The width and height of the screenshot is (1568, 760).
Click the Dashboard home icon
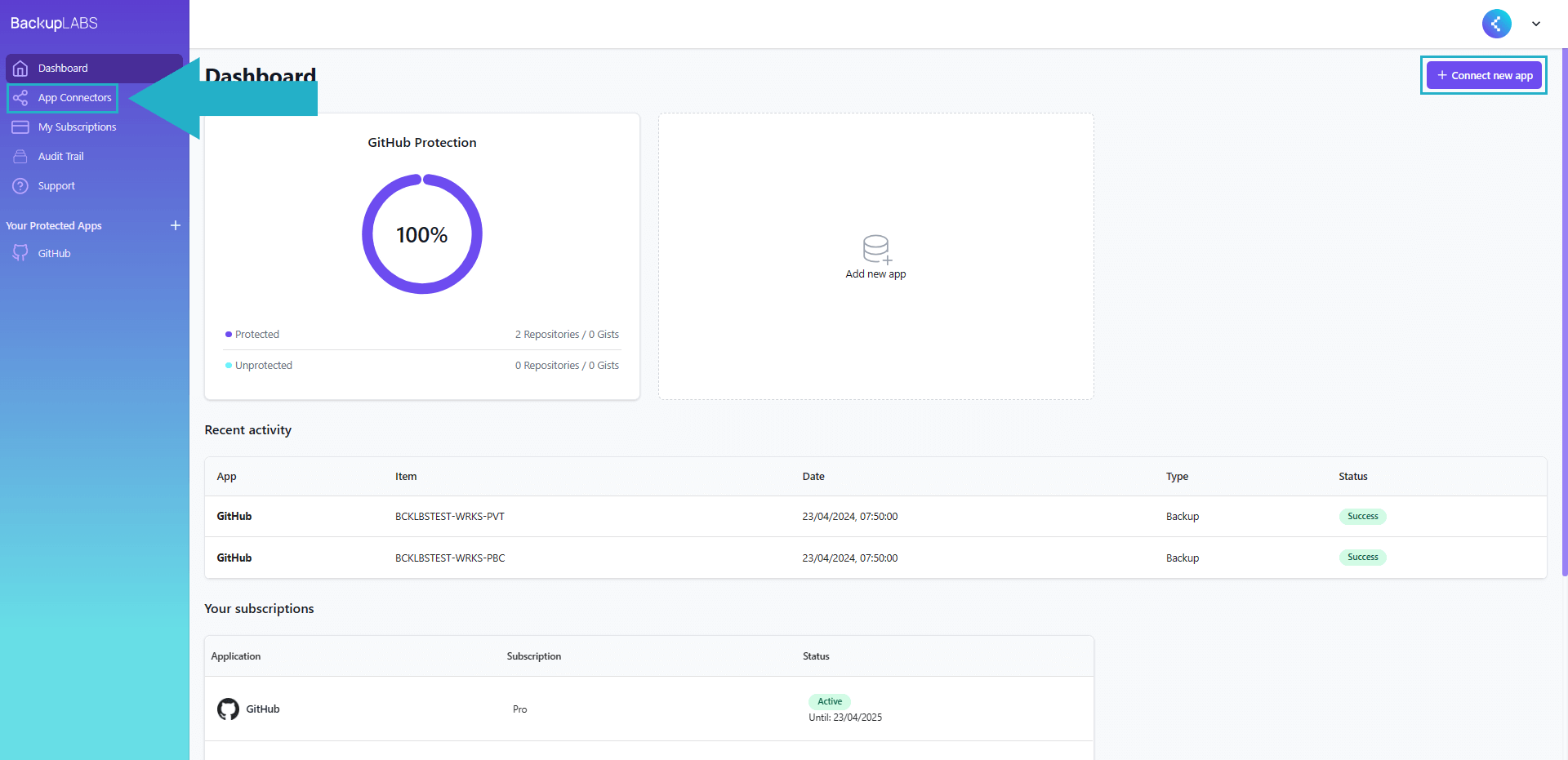tap(20, 69)
